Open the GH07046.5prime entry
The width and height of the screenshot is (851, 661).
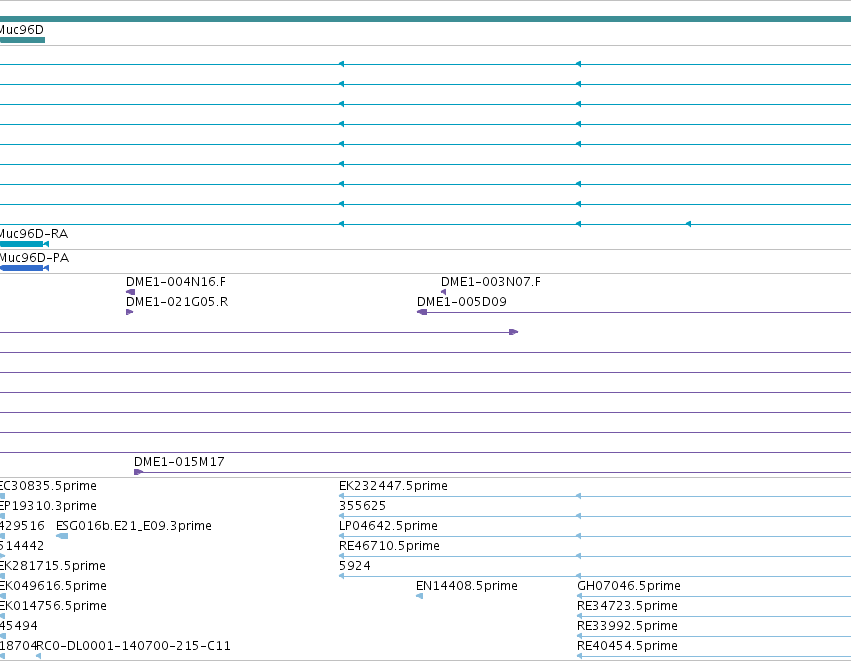[628, 586]
